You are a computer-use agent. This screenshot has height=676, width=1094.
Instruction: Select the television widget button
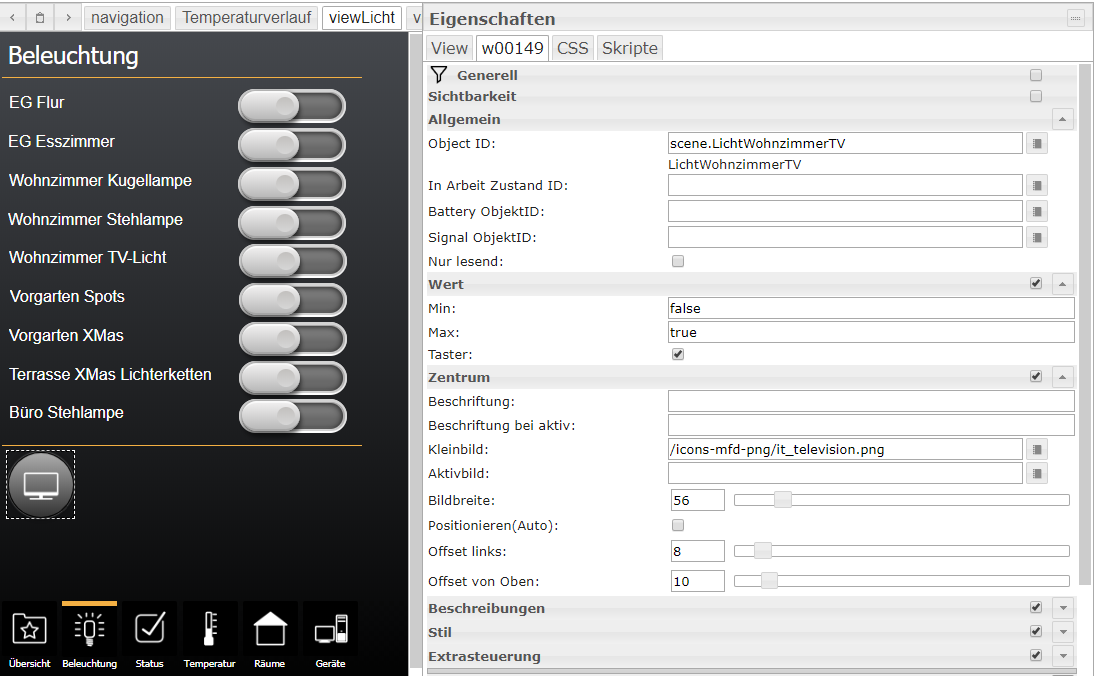pyautogui.click(x=41, y=485)
